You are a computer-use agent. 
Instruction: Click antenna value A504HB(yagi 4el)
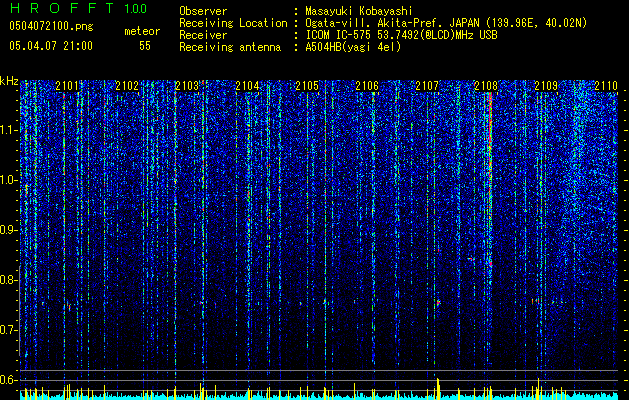pyautogui.click(x=353, y=47)
